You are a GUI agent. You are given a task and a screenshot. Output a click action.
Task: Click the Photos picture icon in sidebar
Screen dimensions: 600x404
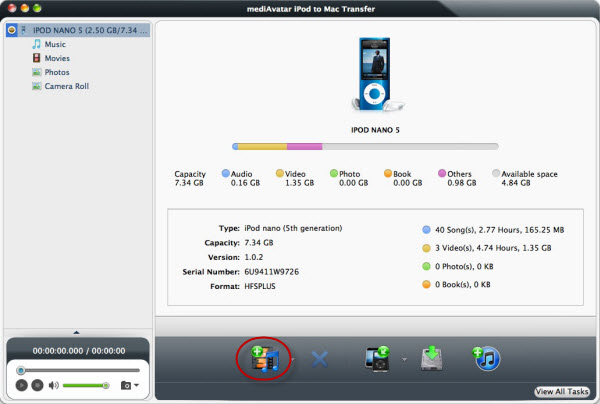37,72
